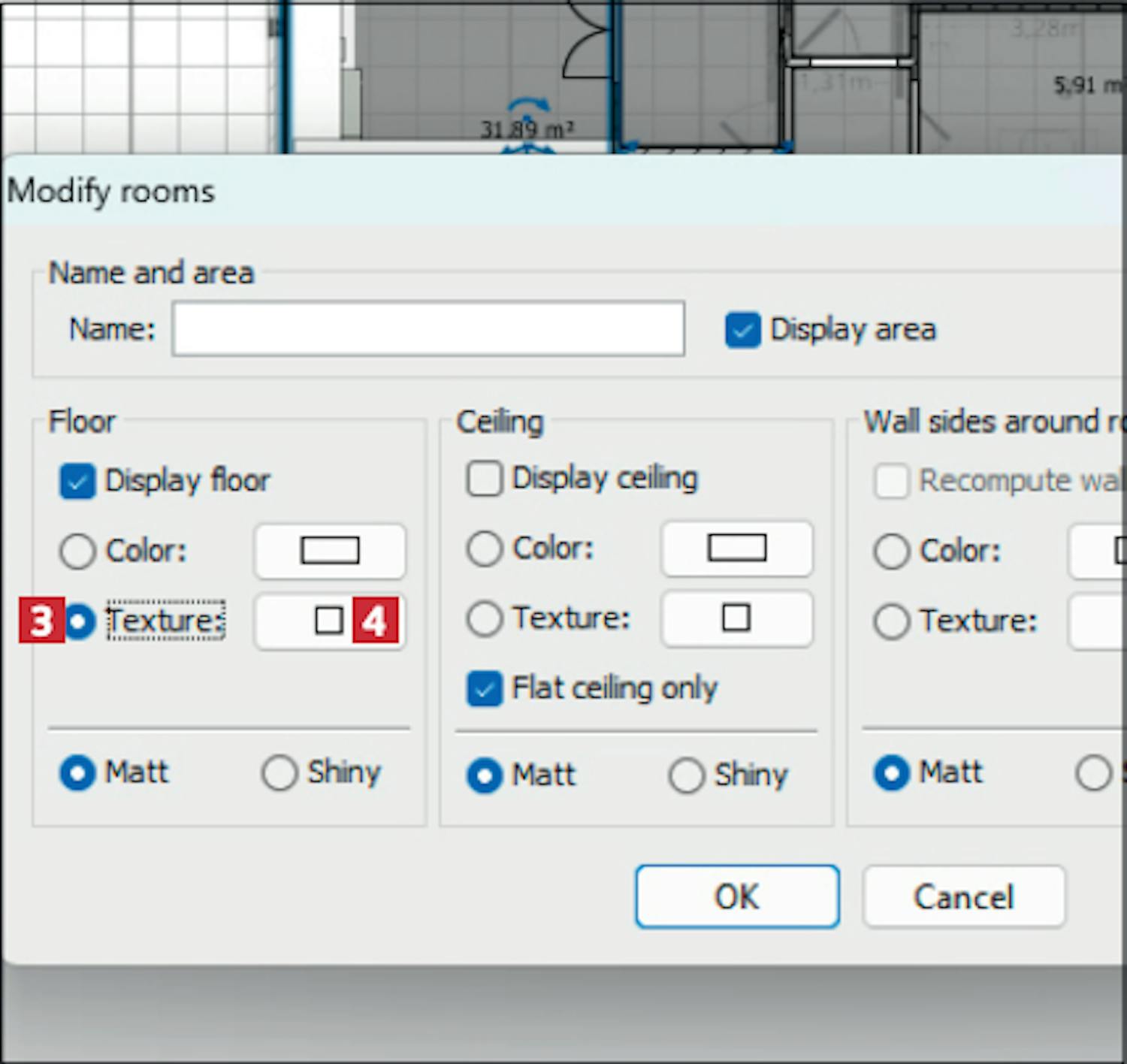The width and height of the screenshot is (1127, 1064).
Task: Select Wall sides Color radio button
Action: (x=892, y=552)
